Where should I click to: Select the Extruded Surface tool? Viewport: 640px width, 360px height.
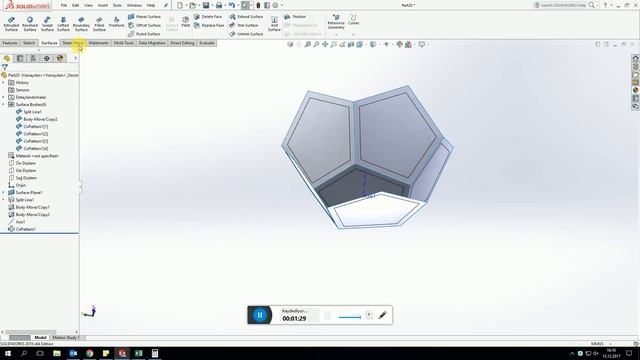(x=11, y=24)
